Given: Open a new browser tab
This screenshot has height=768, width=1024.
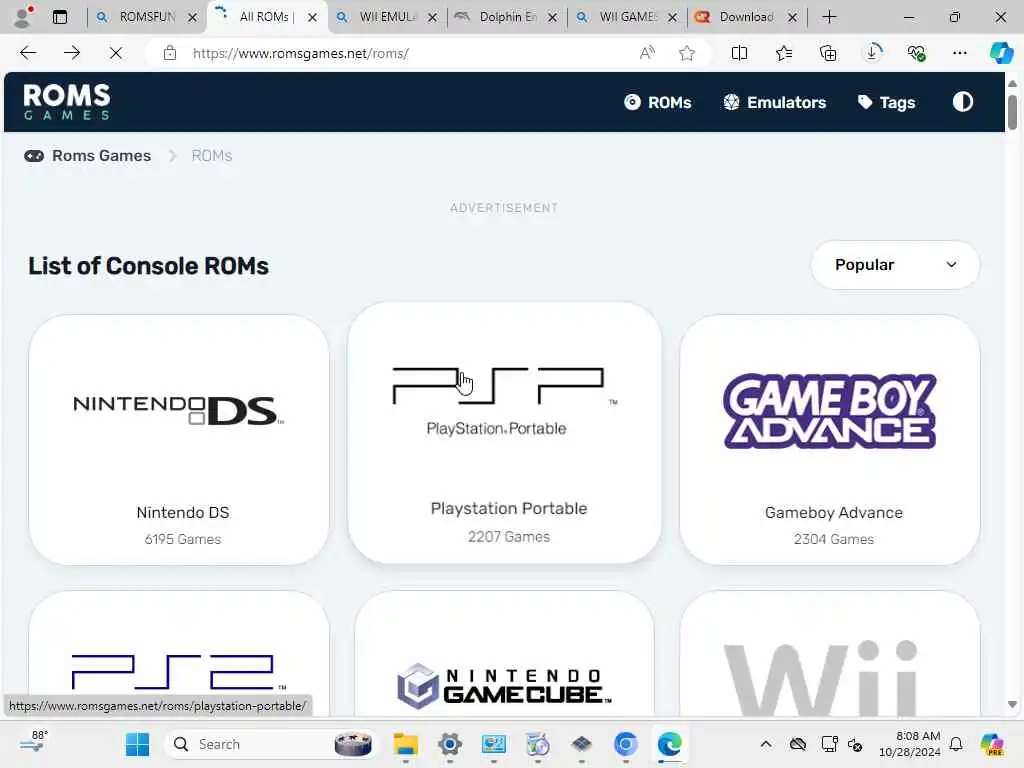Looking at the screenshot, I should click(x=829, y=17).
